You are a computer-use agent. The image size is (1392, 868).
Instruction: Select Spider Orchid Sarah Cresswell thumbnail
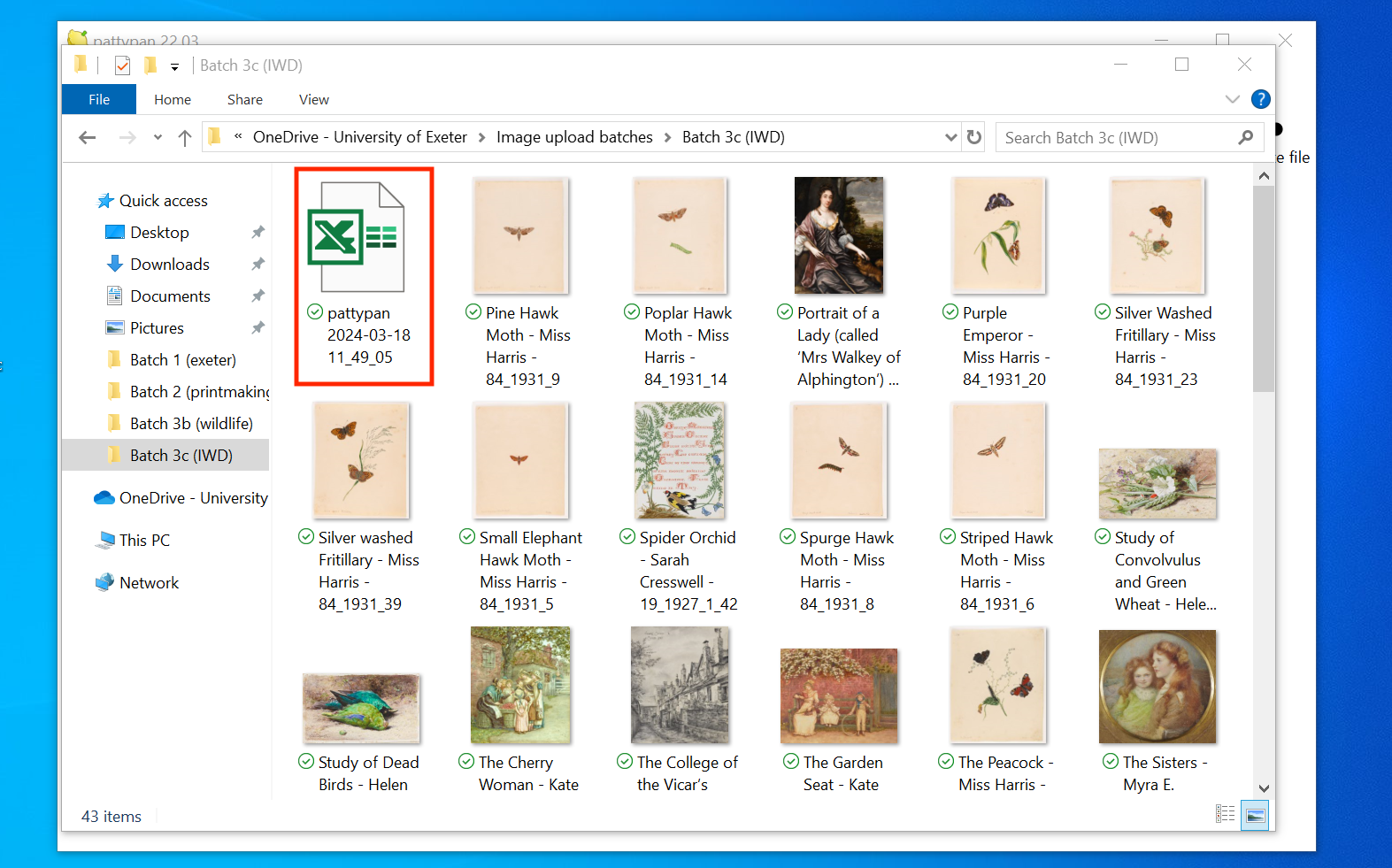pyautogui.click(x=680, y=460)
